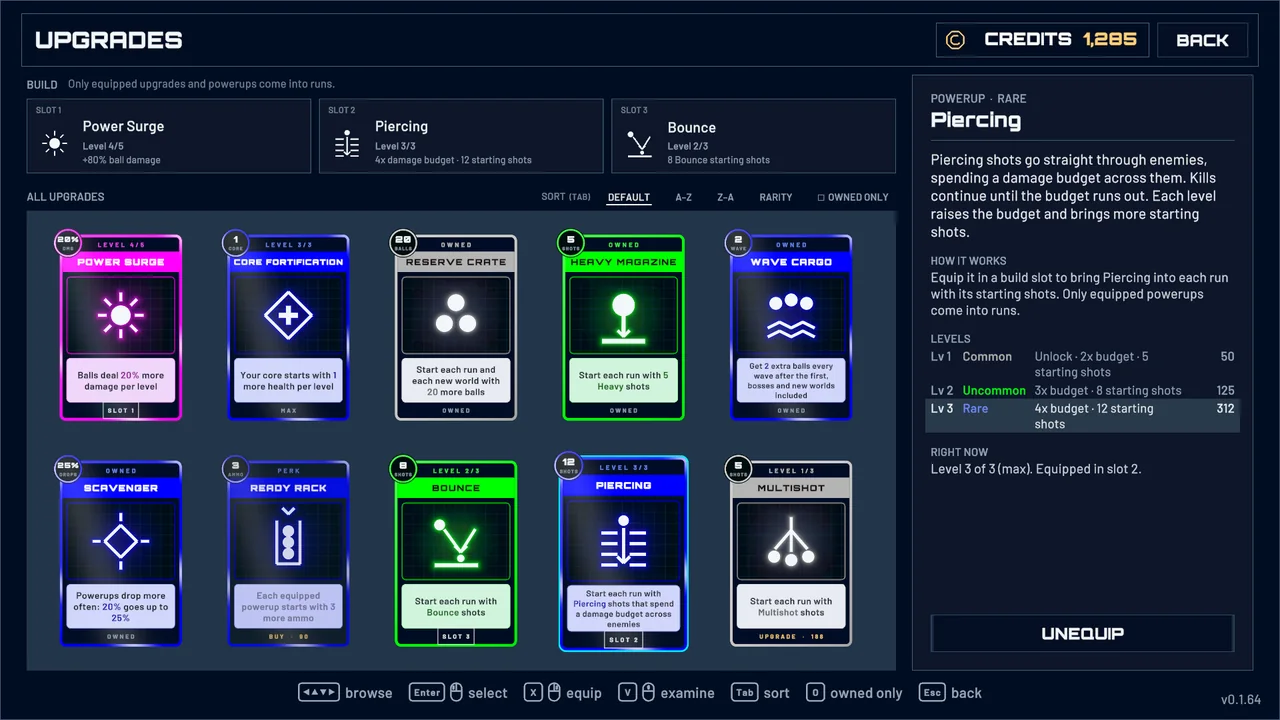Click the X equip key hint
Viewport: 1280px width, 720px height.
(563, 693)
